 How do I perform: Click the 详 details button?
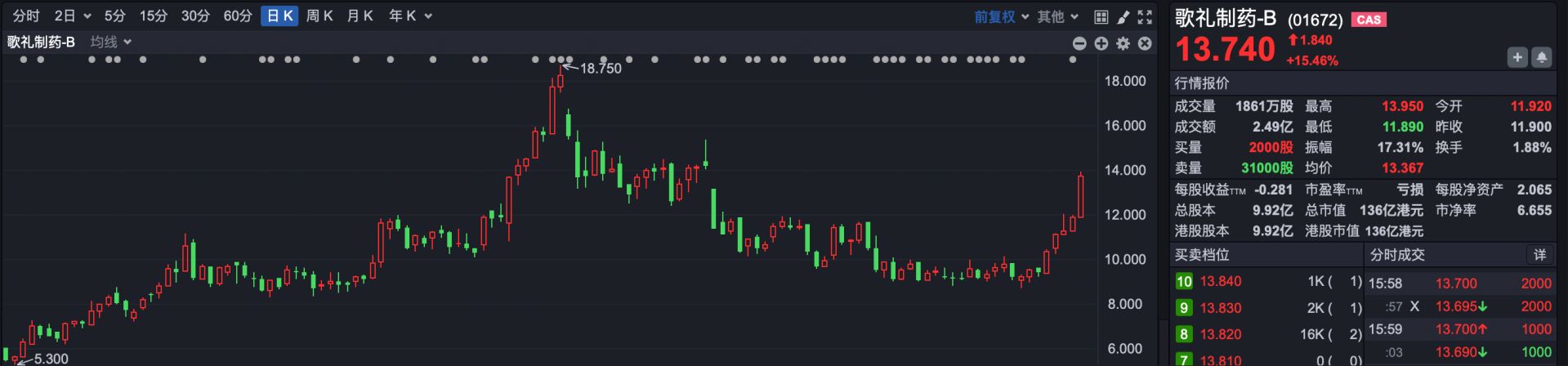[1539, 255]
